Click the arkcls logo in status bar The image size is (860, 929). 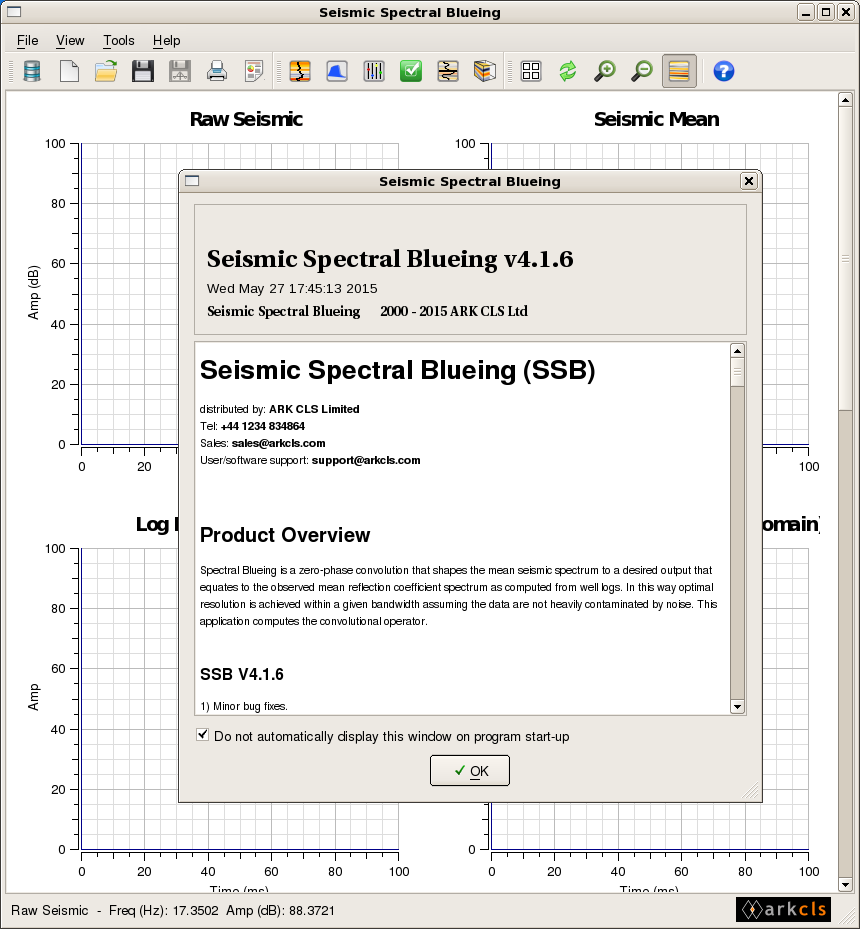tap(783, 909)
